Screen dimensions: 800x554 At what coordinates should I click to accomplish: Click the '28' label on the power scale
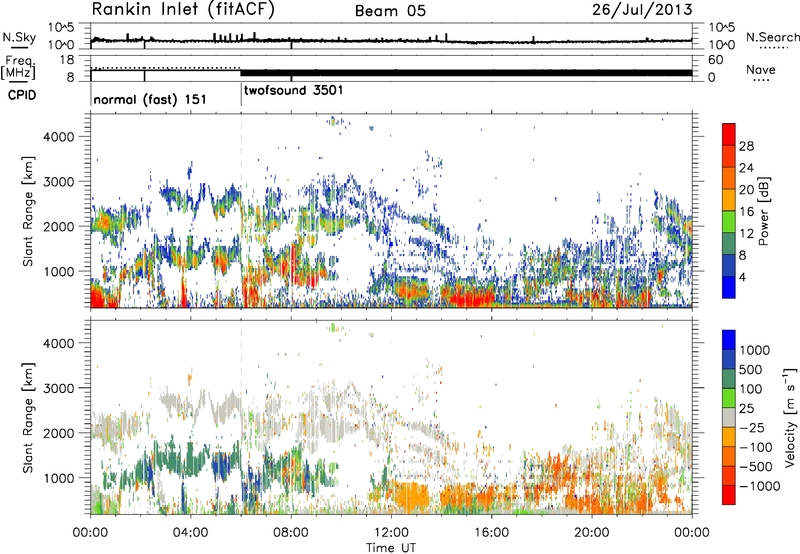pyautogui.click(x=746, y=146)
